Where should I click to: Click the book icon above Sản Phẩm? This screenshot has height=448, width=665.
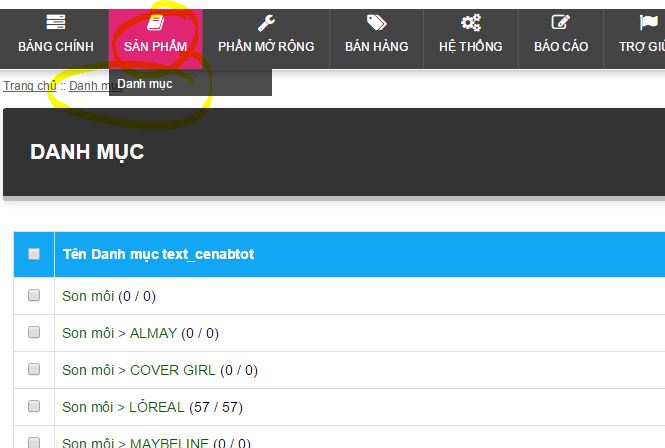[x=155, y=23]
